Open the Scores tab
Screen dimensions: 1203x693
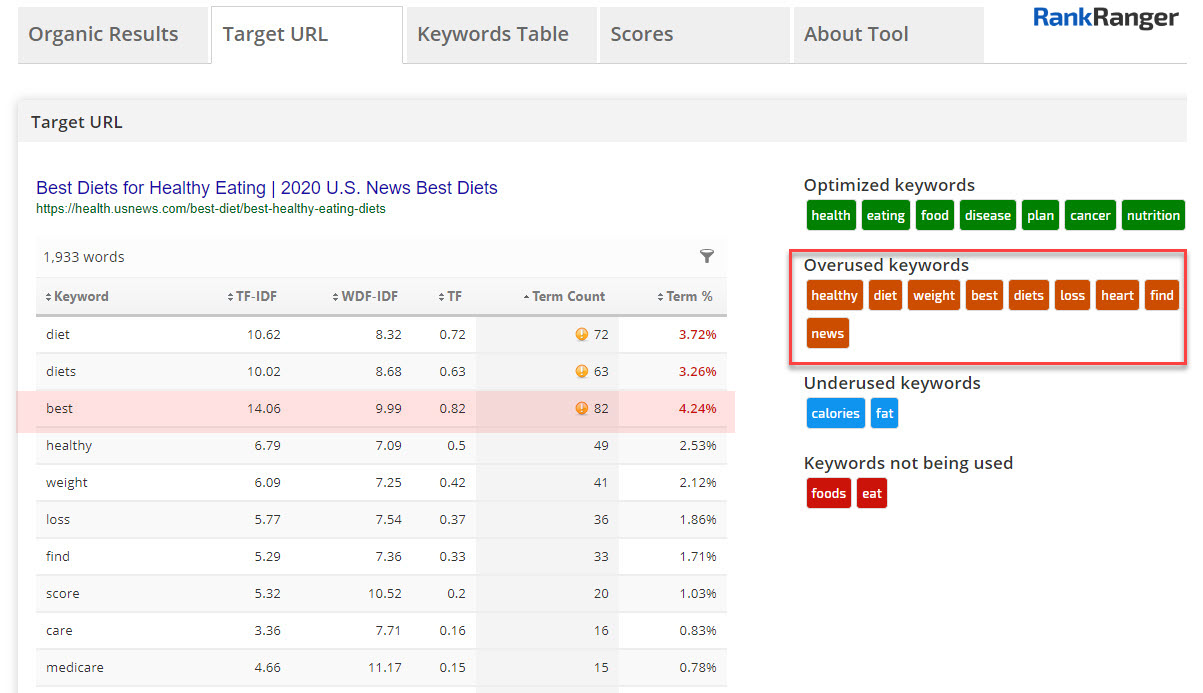(641, 35)
